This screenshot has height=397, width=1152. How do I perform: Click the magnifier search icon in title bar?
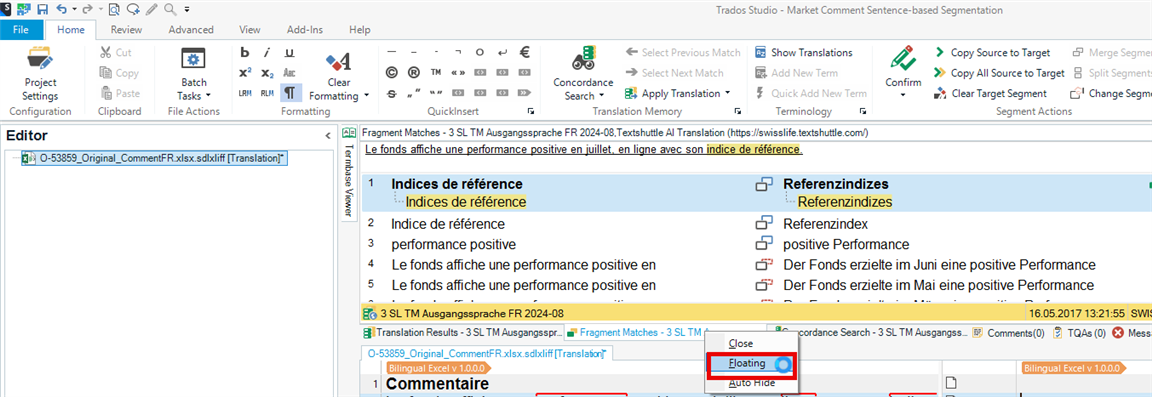(x=170, y=10)
